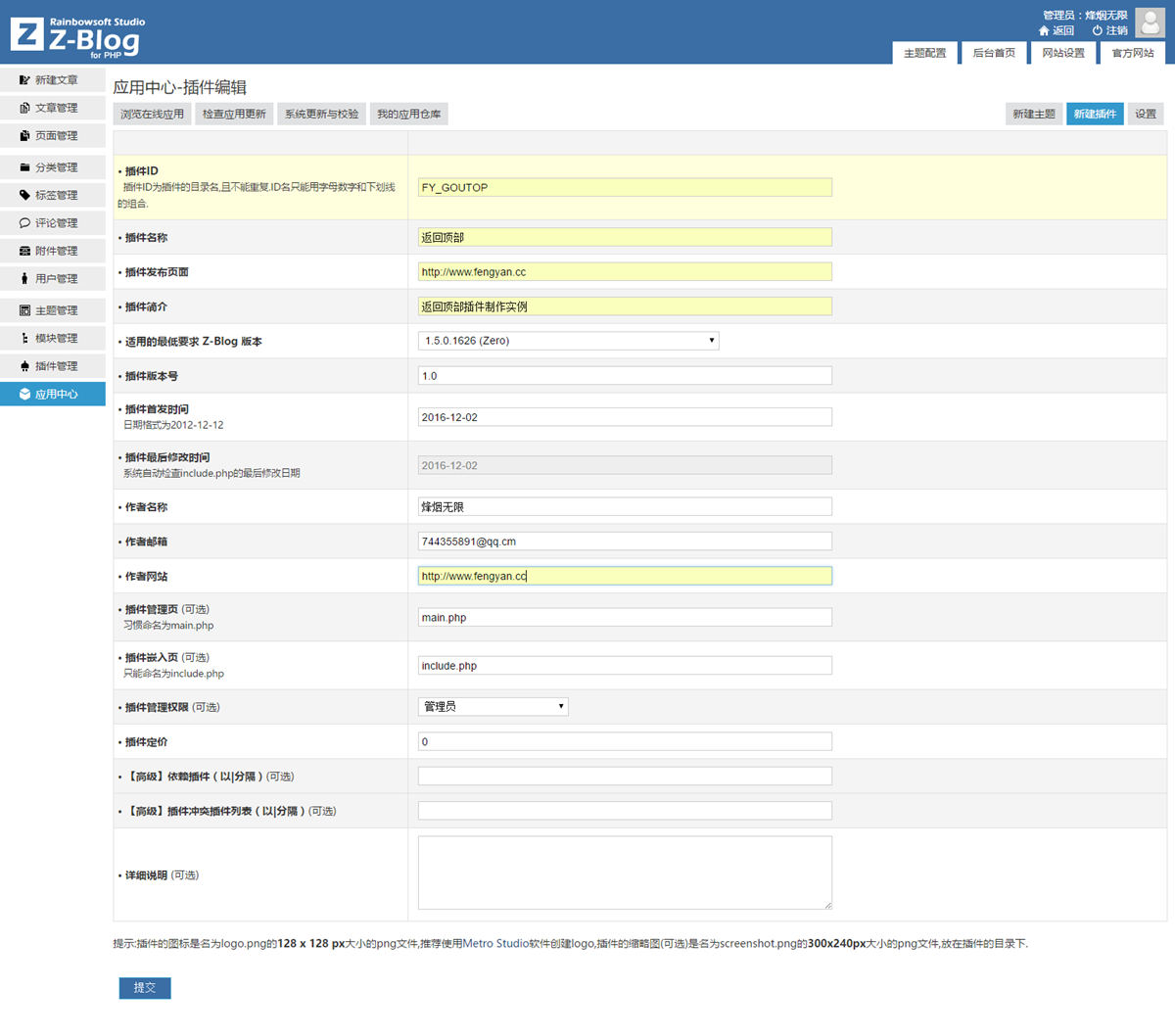Click into the author email field
Screen dimensions: 1175x1036
pyautogui.click(x=625, y=542)
